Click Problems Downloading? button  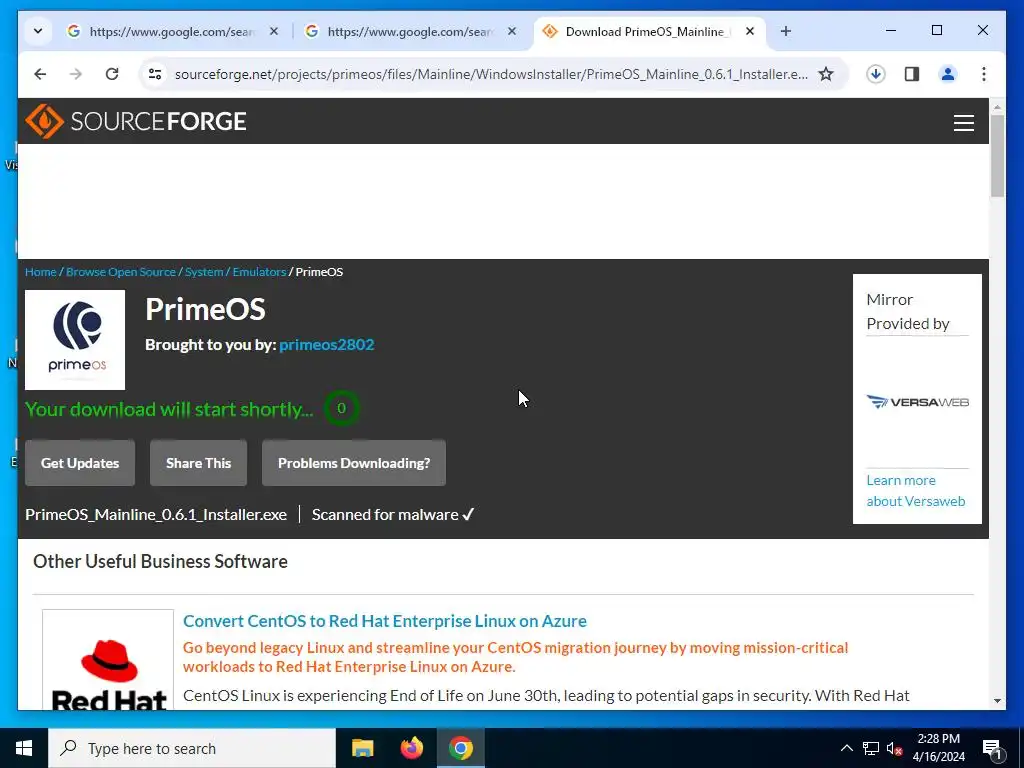tap(354, 463)
